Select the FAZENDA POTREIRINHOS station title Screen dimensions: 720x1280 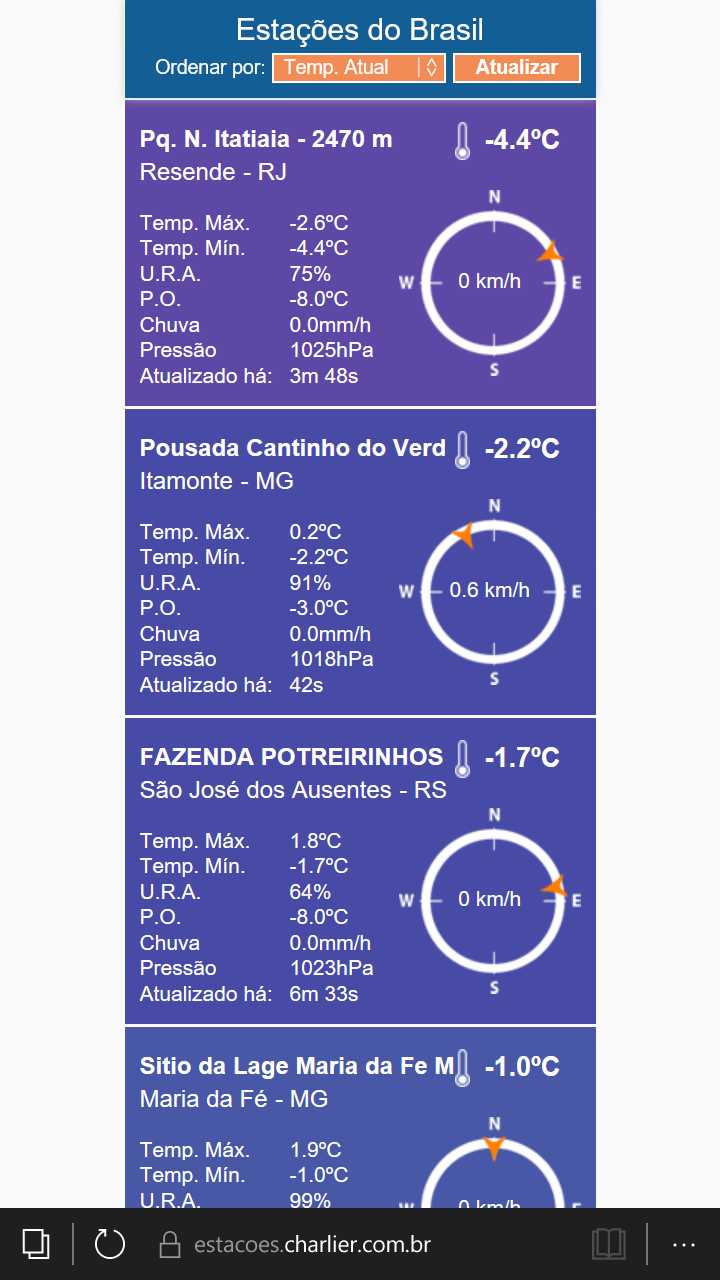(291, 757)
